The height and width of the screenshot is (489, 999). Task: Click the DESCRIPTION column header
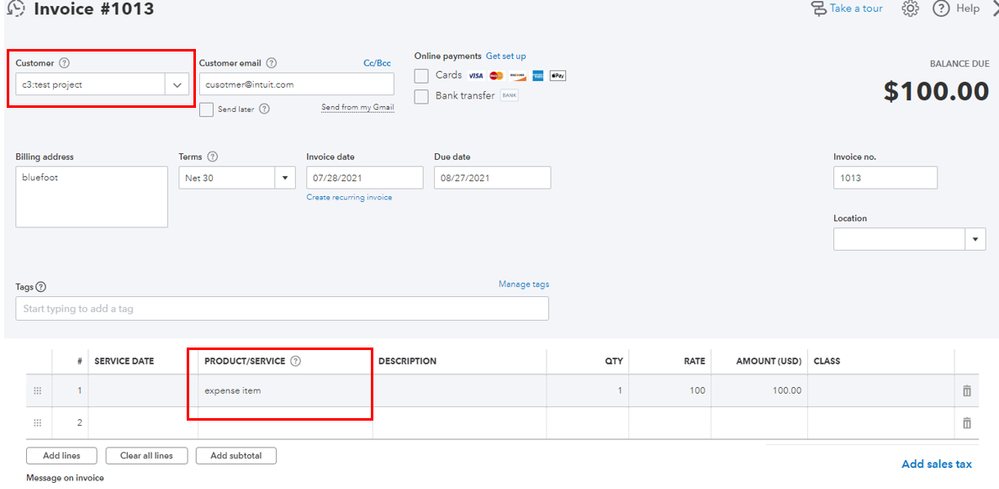[407, 361]
